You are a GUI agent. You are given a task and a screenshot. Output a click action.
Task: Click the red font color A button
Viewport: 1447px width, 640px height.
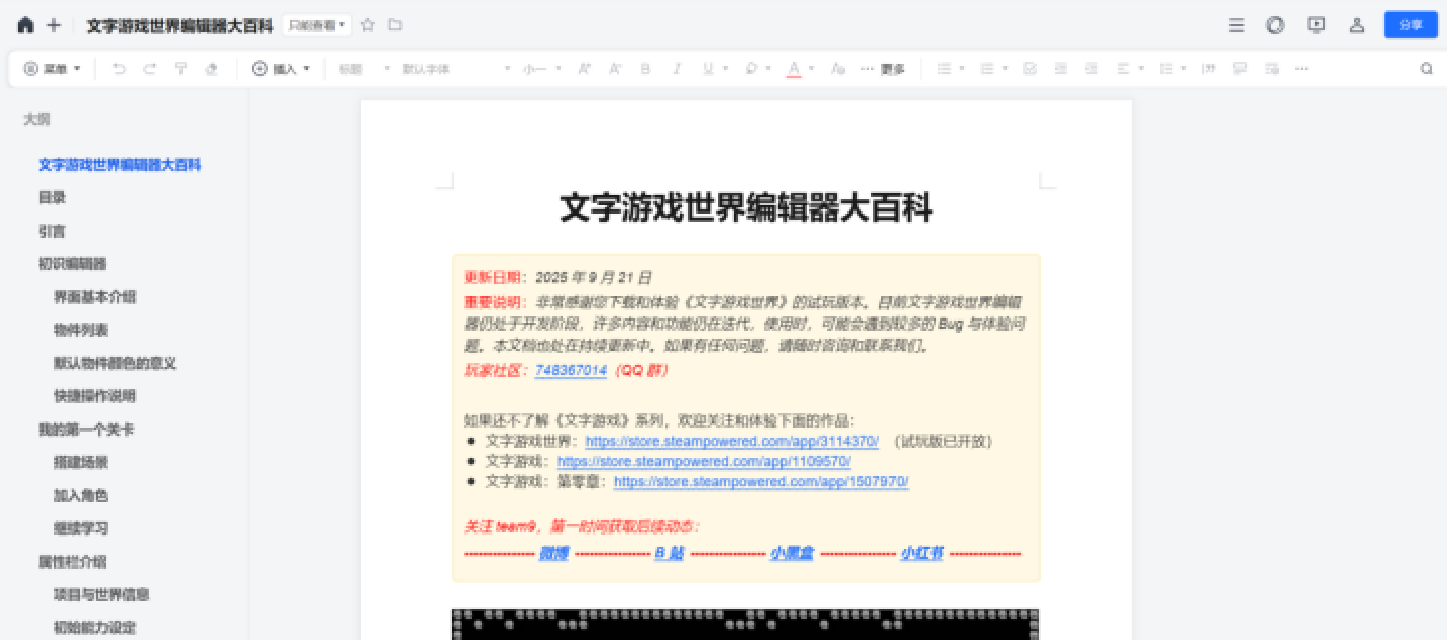pos(794,69)
